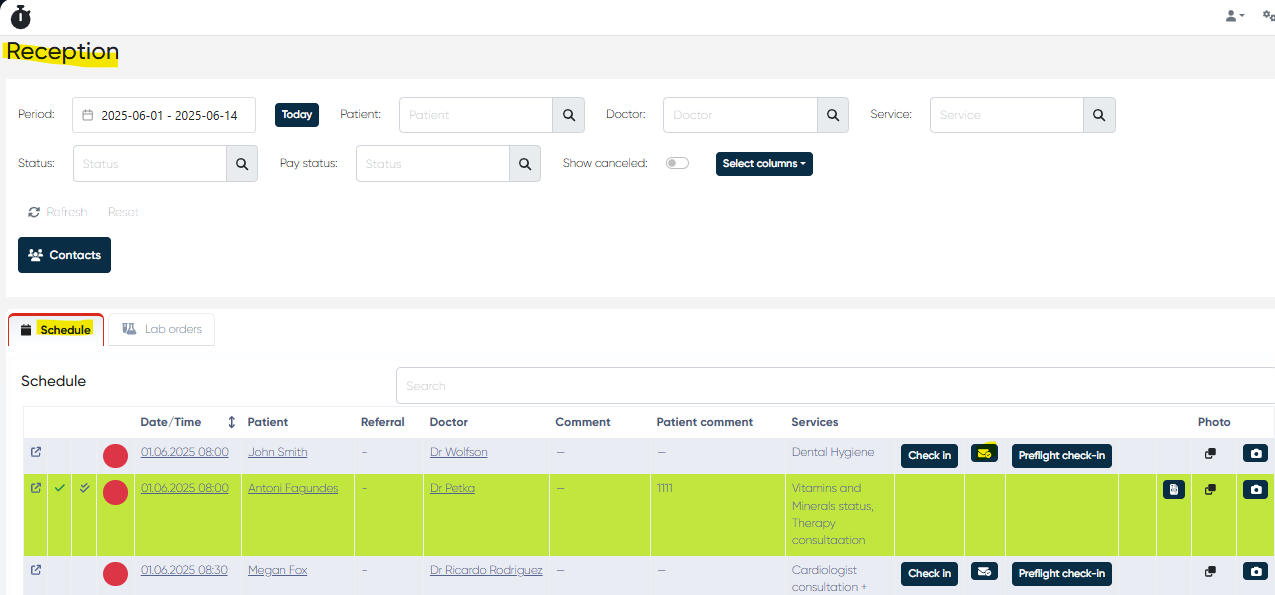
Task: Open the Contacts button
Action: click(64, 255)
